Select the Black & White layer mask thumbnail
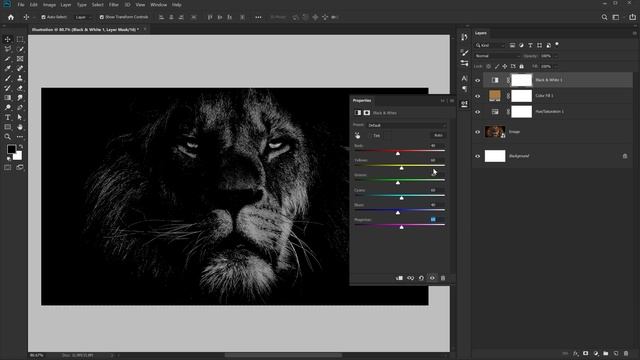640x360 pixels. [x=522, y=80]
